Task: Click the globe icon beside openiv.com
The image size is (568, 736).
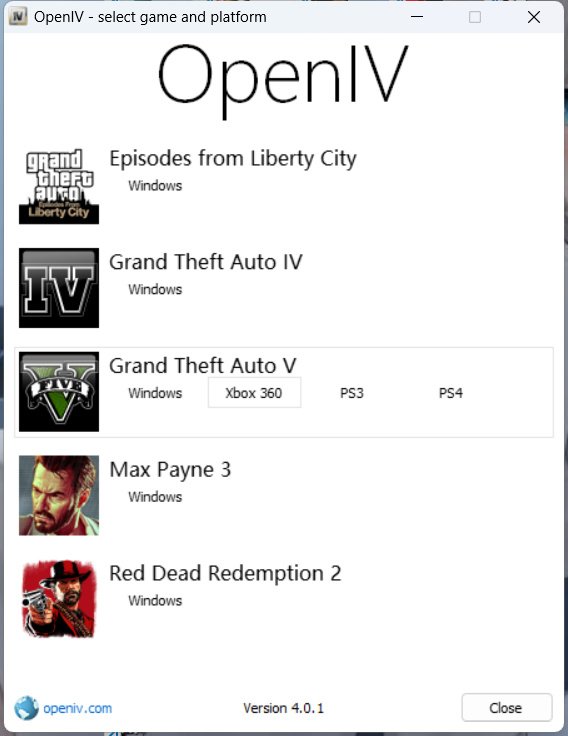Action: coord(26,708)
